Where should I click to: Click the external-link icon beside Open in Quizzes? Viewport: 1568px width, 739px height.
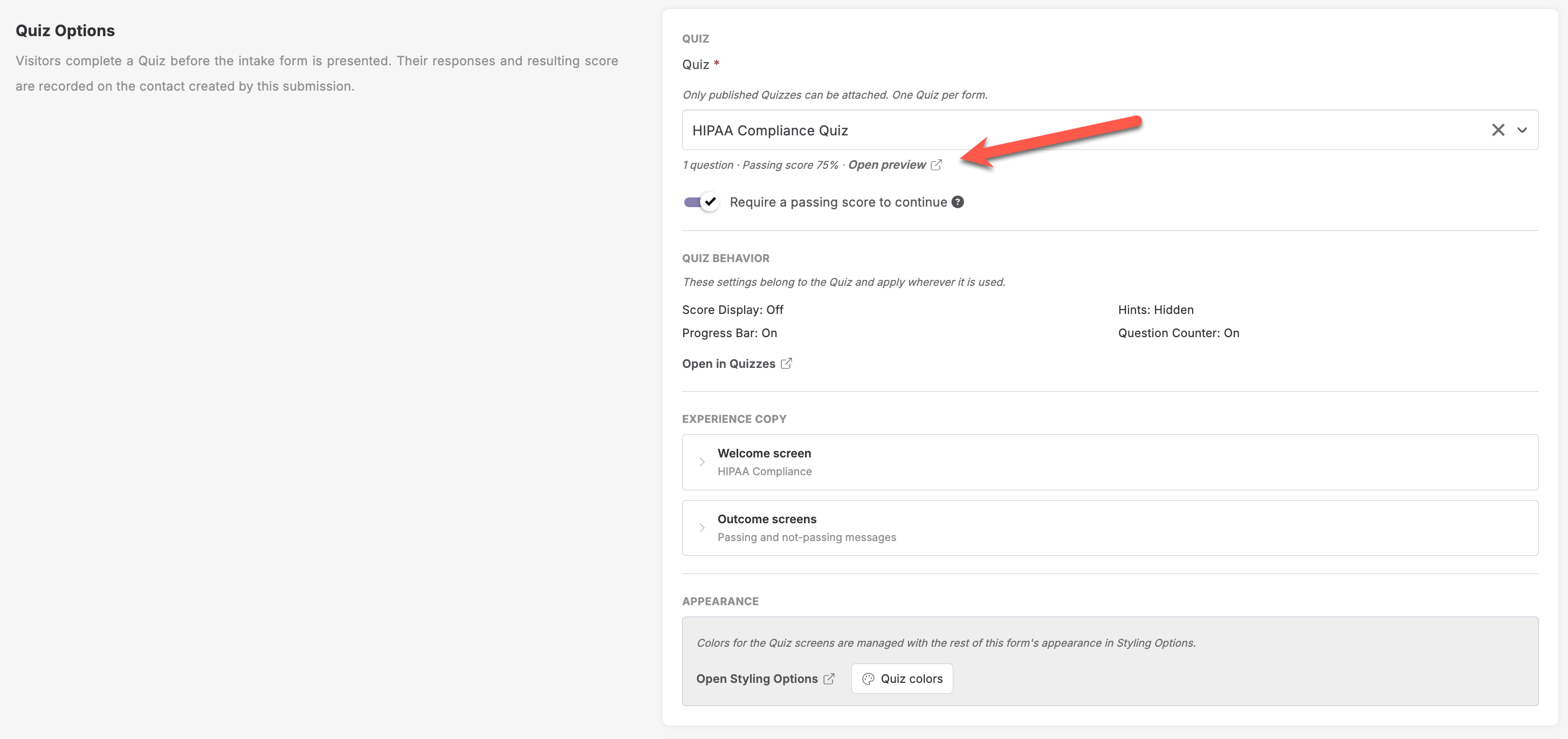[786, 364]
